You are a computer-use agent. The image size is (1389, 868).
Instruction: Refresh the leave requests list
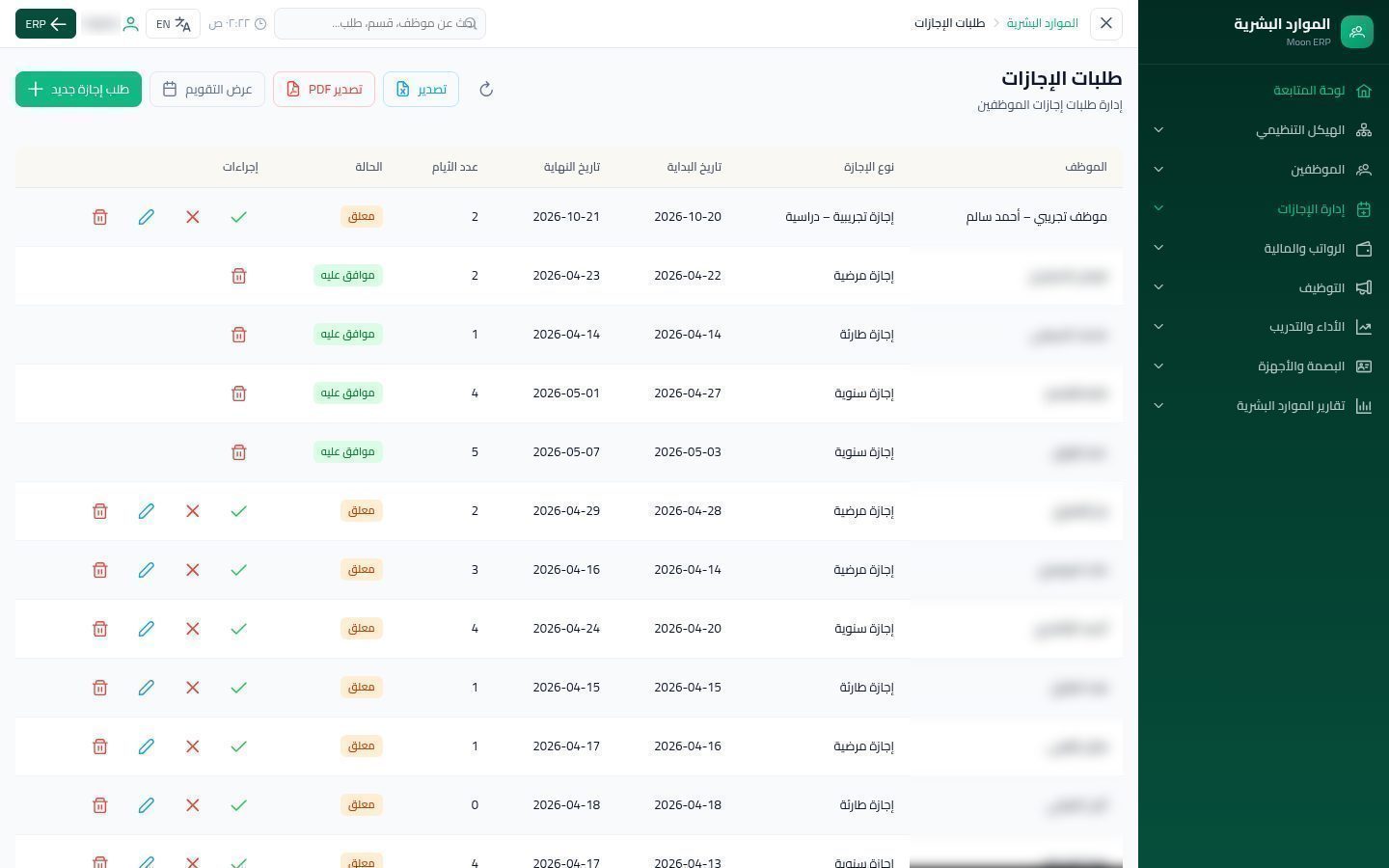coord(486,90)
